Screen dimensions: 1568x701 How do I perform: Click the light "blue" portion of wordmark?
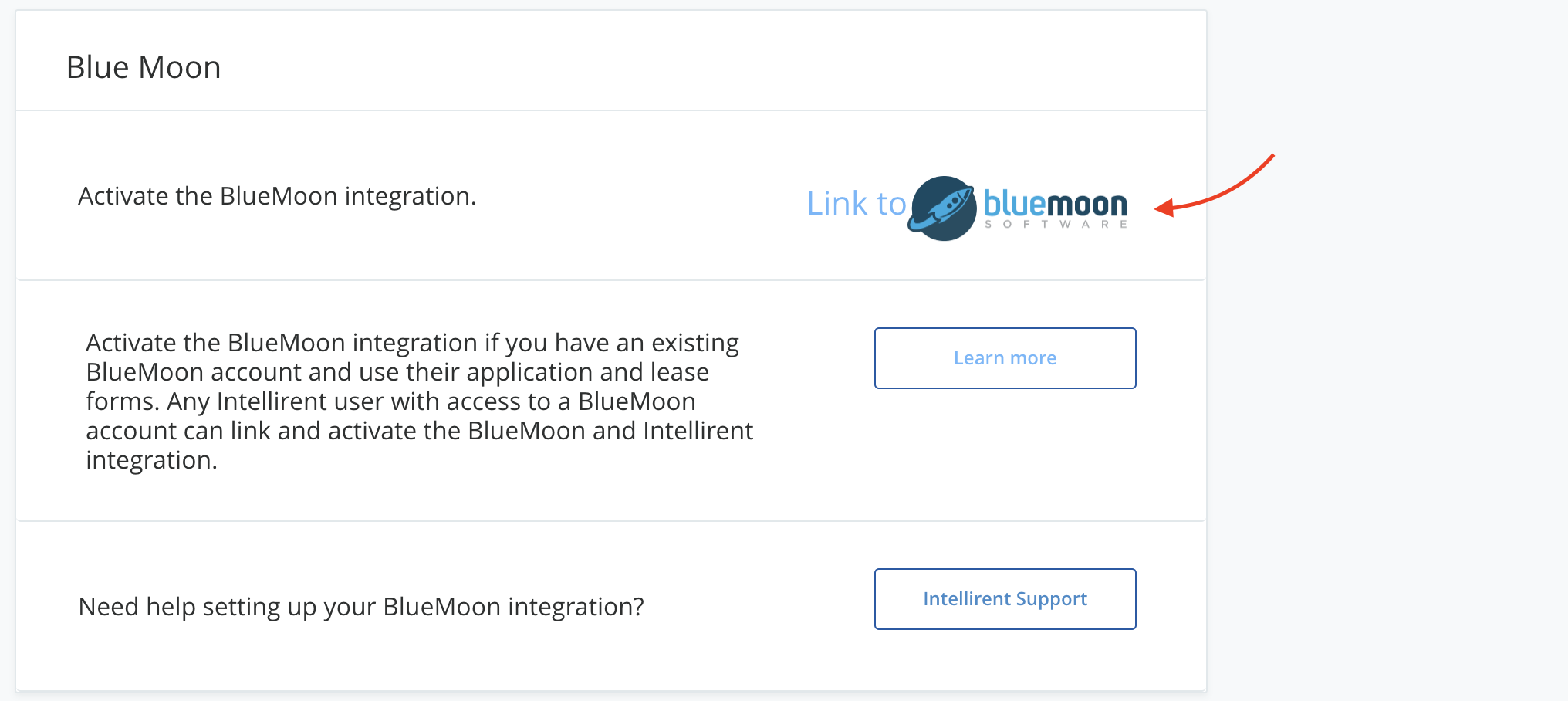pos(1014,204)
